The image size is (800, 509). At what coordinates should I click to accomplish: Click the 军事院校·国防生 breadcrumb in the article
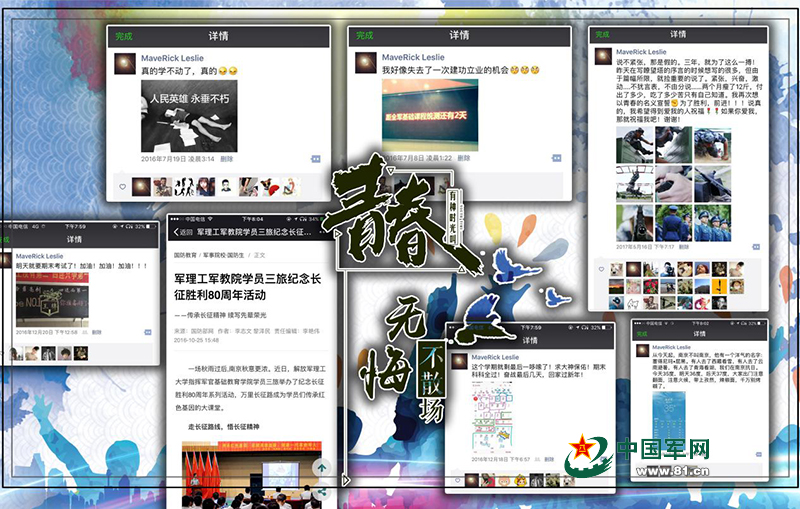[224, 255]
